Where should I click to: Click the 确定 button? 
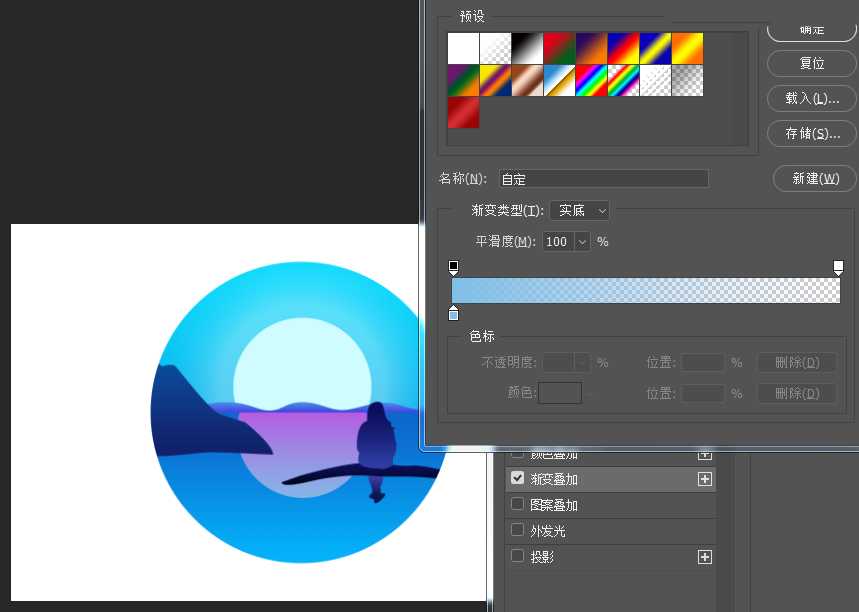(810, 29)
